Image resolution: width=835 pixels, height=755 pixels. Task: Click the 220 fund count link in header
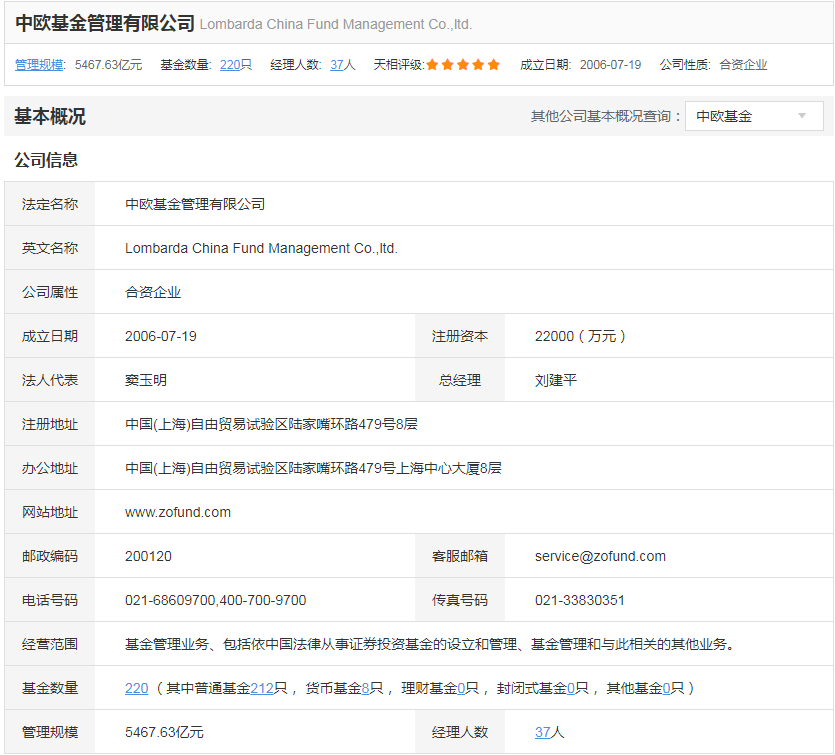(x=230, y=65)
